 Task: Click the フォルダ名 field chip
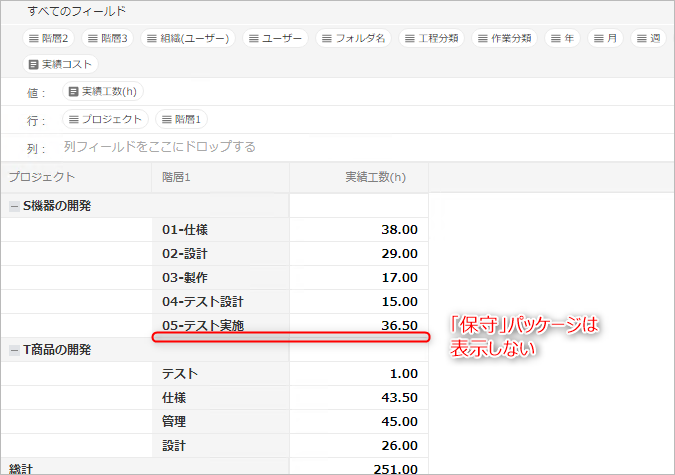coord(353,39)
